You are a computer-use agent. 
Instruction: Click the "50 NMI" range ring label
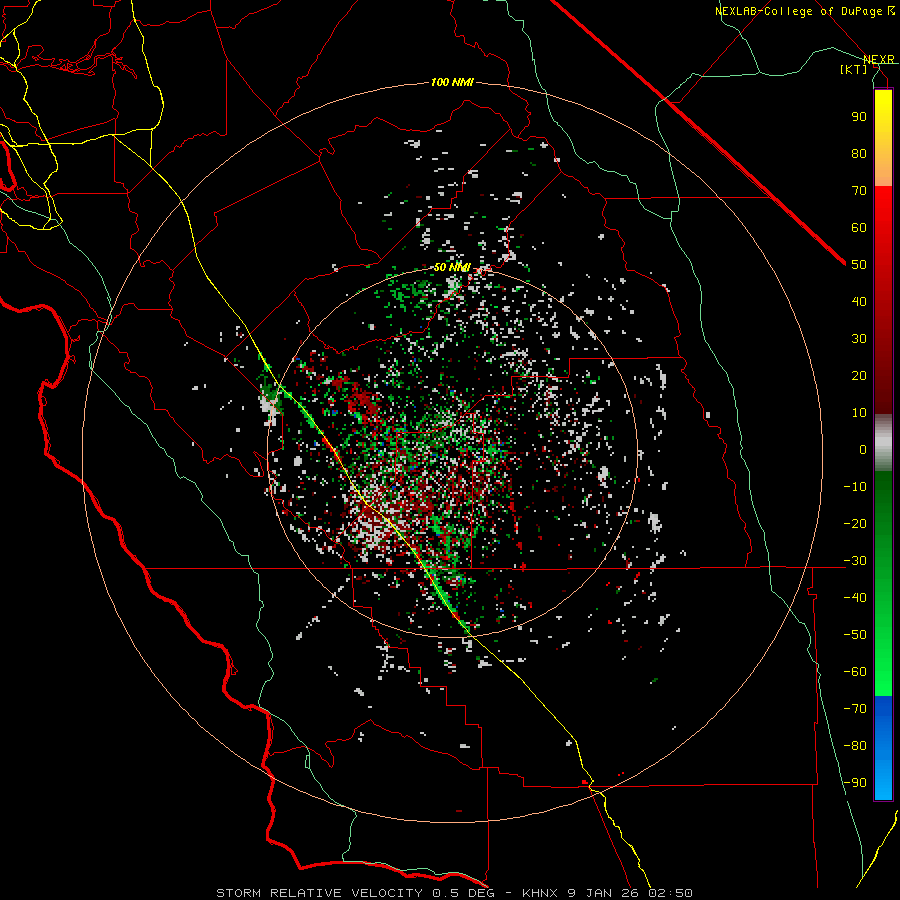pyautogui.click(x=452, y=267)
